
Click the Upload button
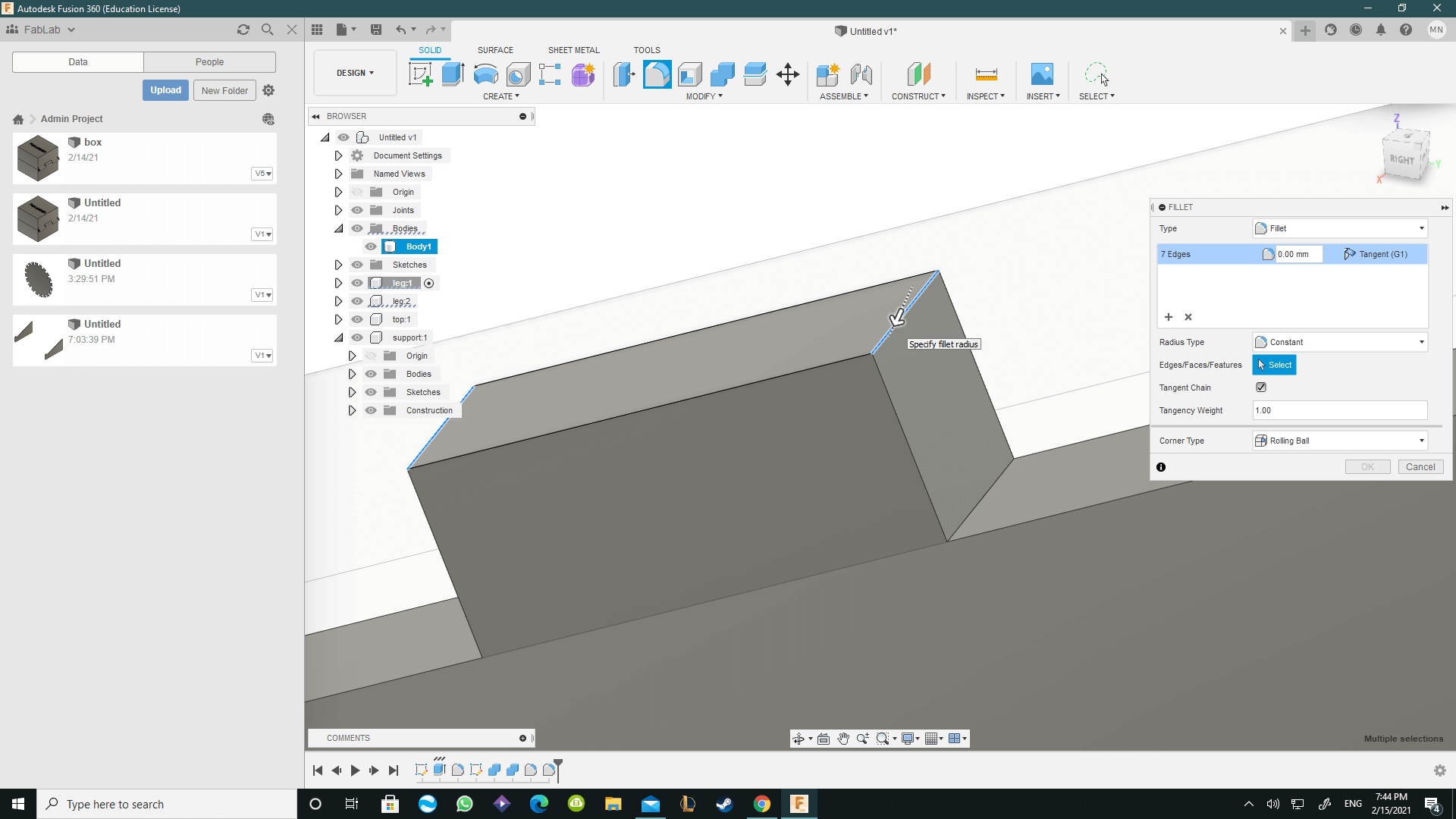point(165,90)
